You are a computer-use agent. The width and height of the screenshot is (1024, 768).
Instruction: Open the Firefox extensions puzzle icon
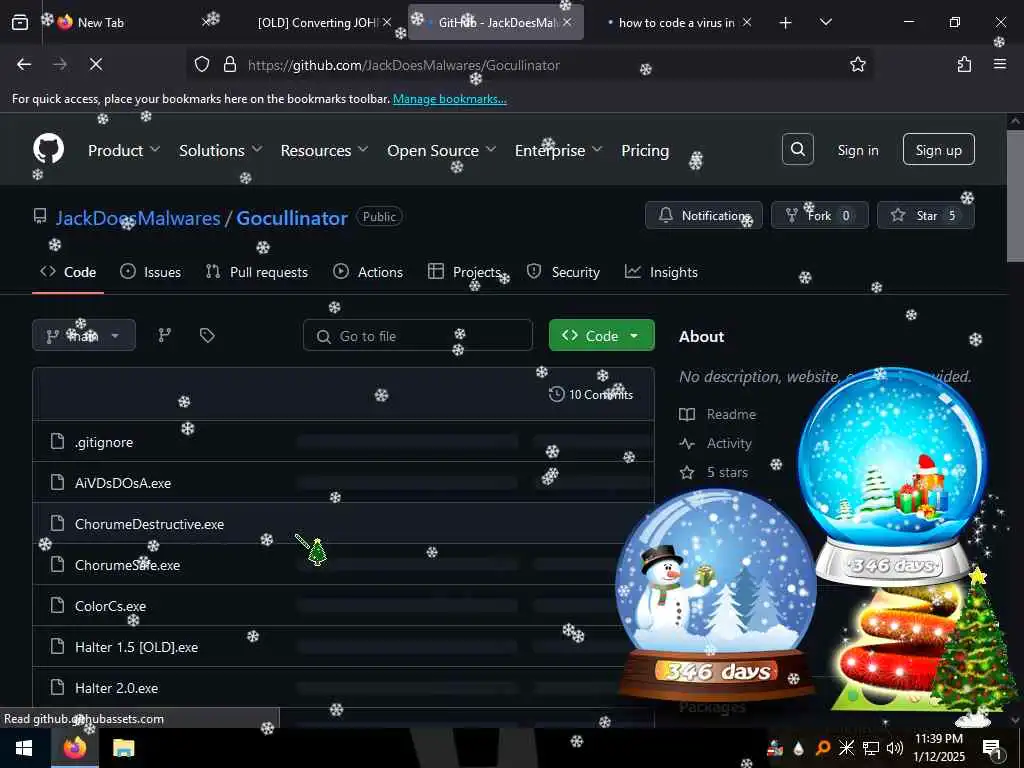964,64
